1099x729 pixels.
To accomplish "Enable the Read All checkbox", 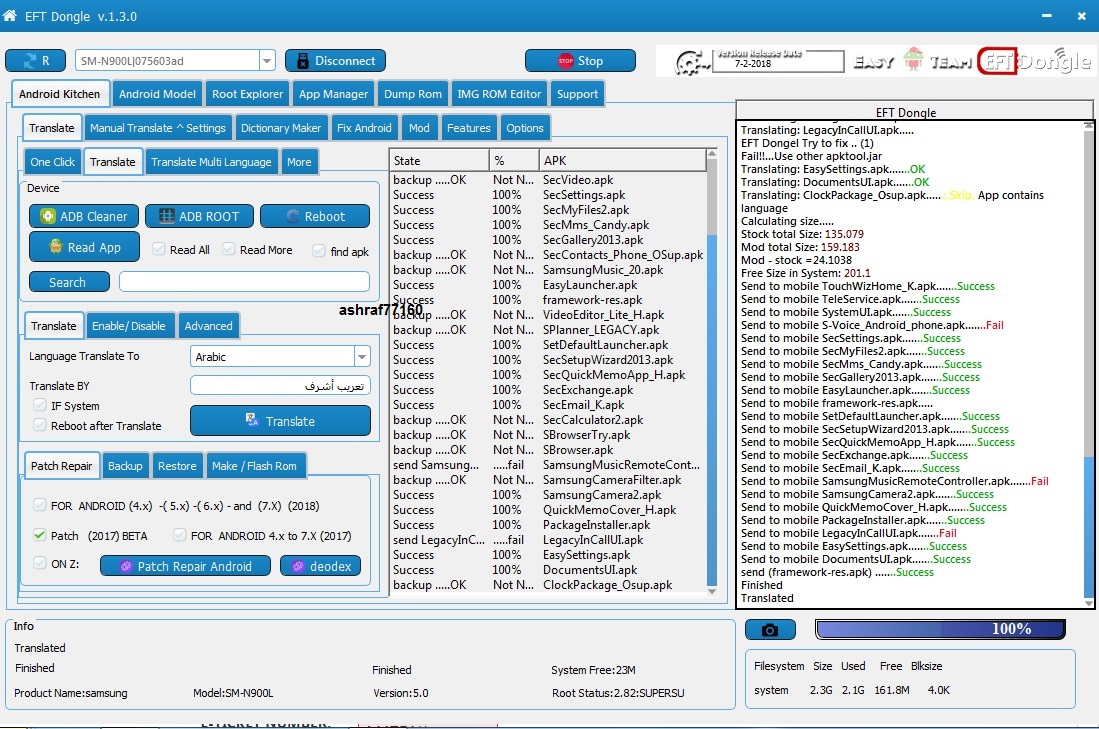I will [x=159, y=250].
